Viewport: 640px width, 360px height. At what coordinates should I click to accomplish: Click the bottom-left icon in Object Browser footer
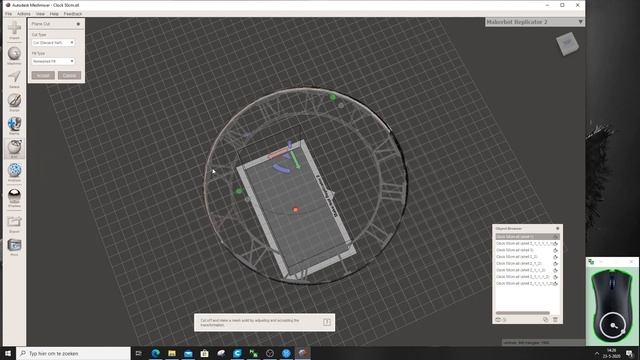pyautogui.click(x=498, y=320)
